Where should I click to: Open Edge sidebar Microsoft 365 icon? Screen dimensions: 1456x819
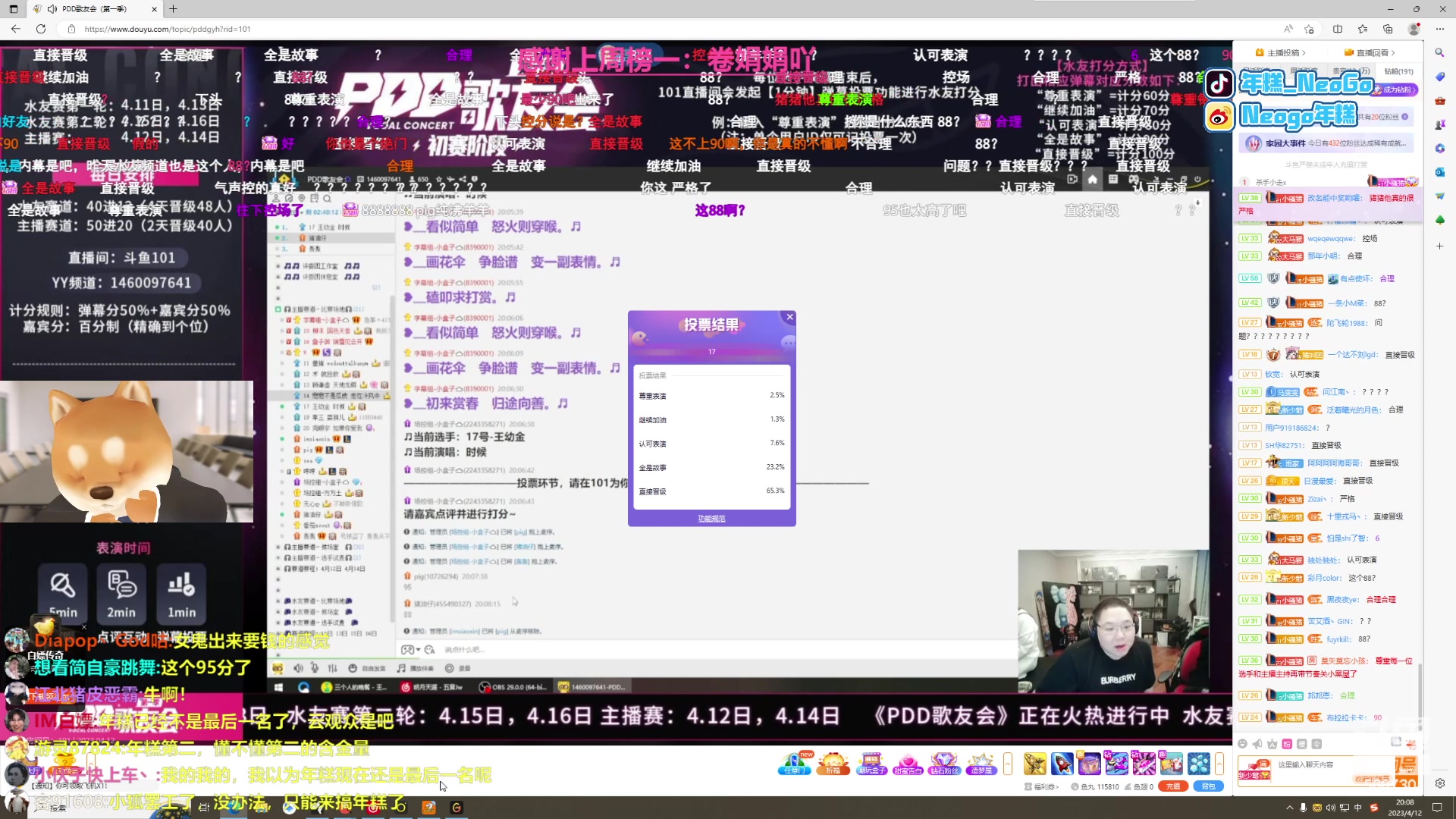(1439, 149)
